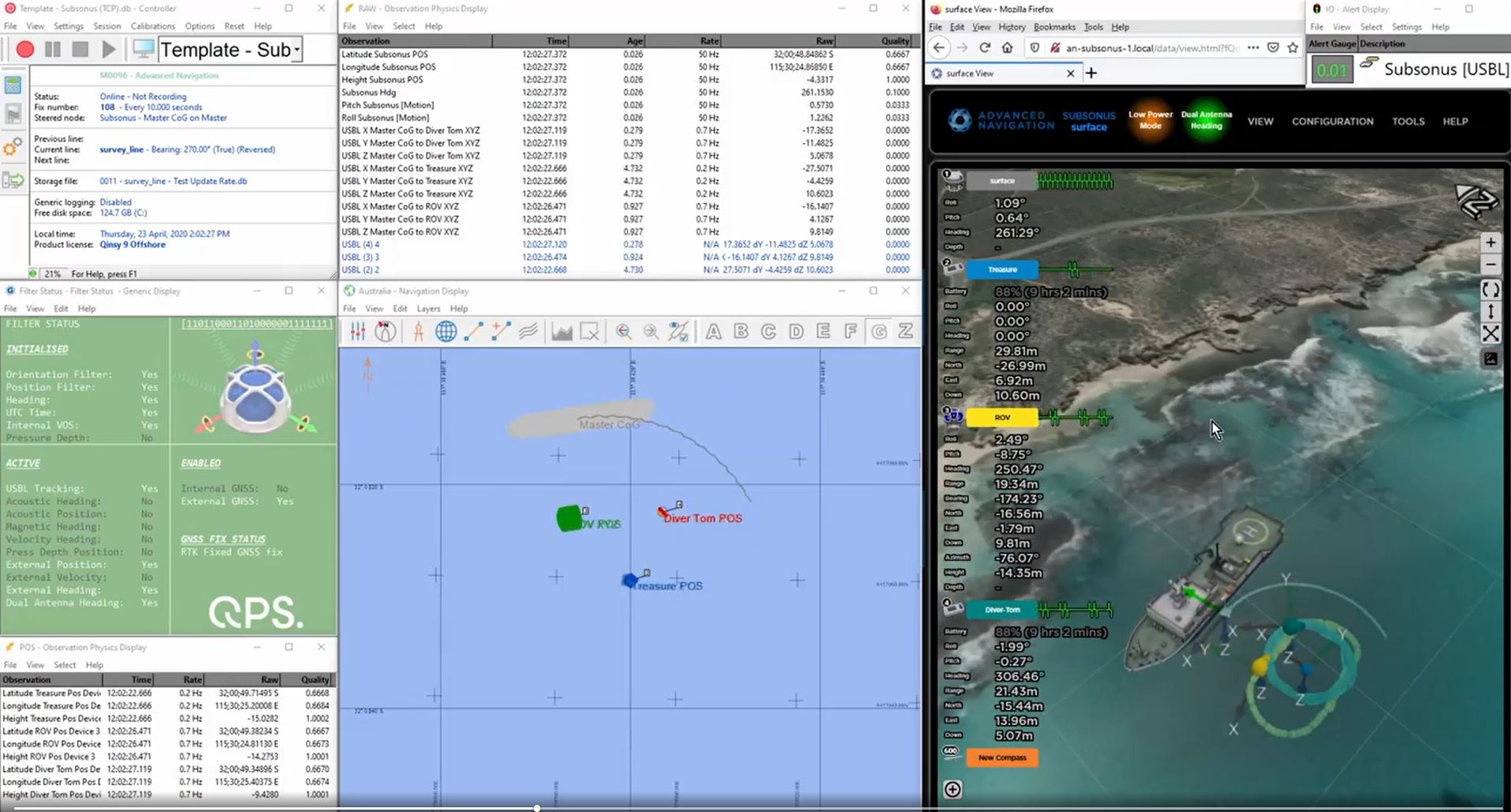Viewport: 1511px width, 812px height.
Task: Click the zoom next magnifier icon
Action: [650, 332]
